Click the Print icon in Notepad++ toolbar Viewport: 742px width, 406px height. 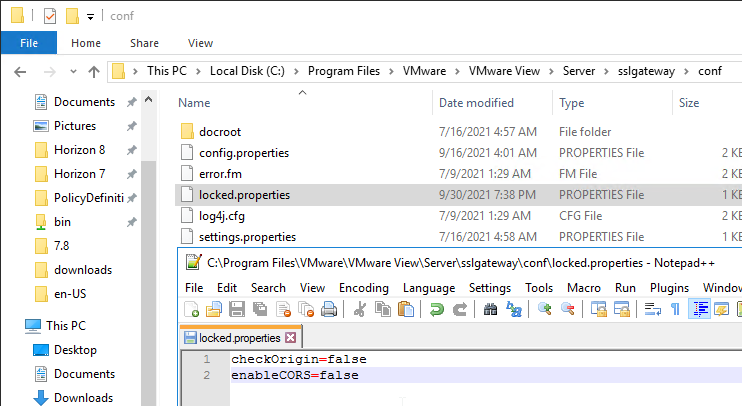(329, 309)
